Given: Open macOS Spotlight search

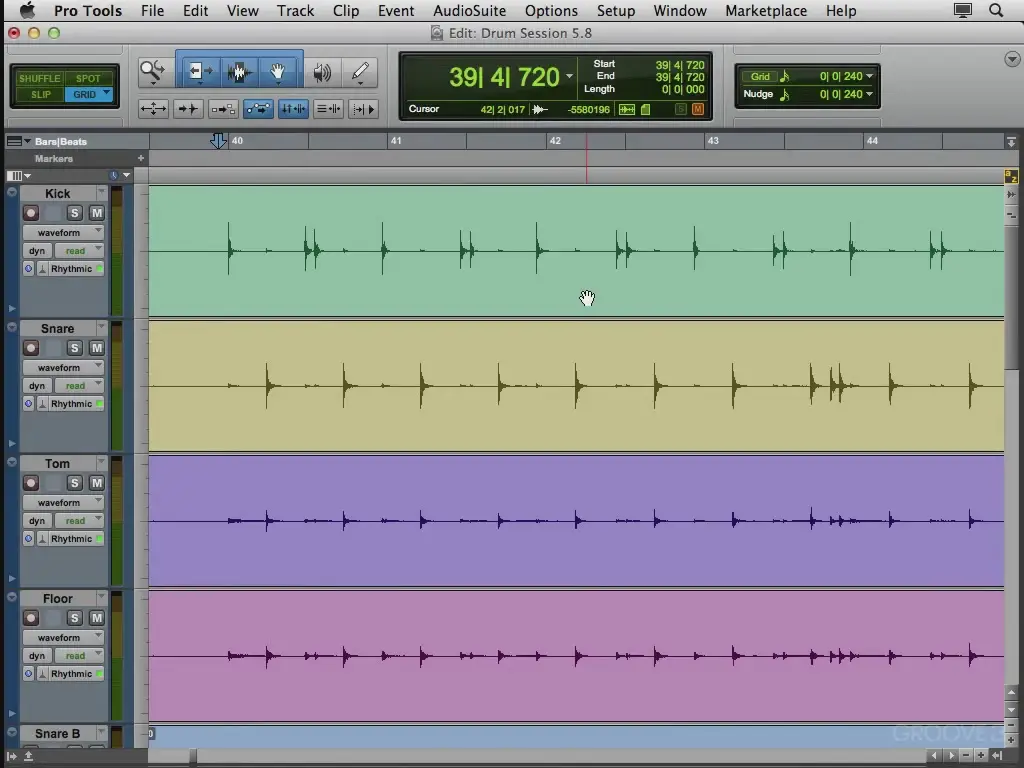Looking at the screenshot, I should [x=996, y=10].
